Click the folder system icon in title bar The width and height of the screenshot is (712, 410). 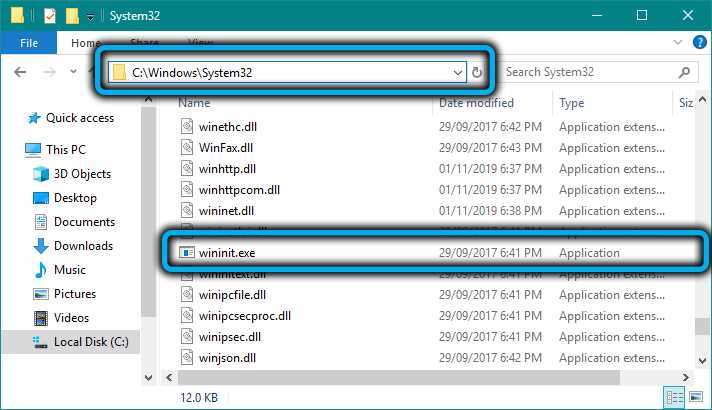coord(17,15)
